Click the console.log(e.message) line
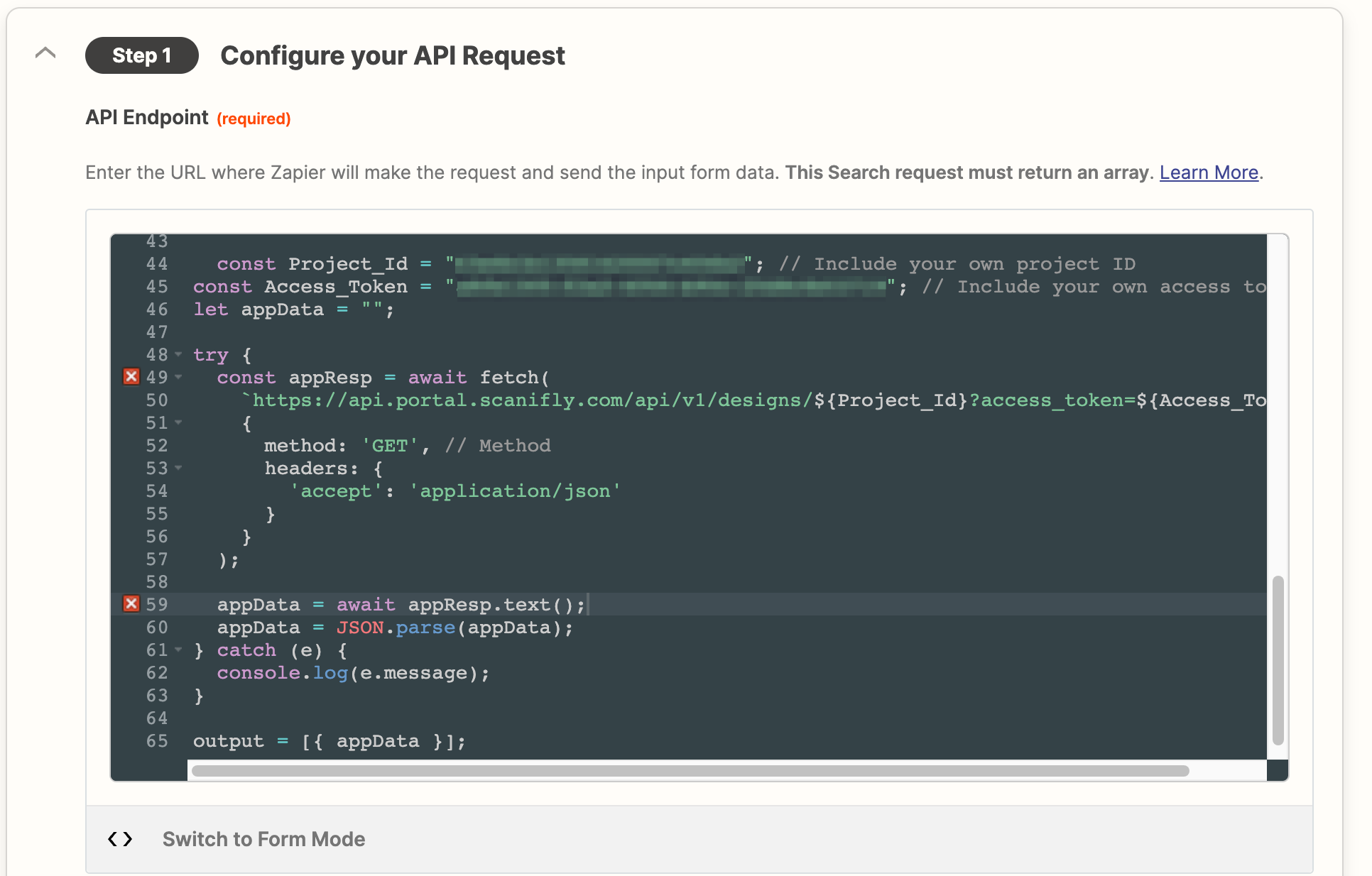The height and width of the screenshot is (876, 1372). [353, 673]
